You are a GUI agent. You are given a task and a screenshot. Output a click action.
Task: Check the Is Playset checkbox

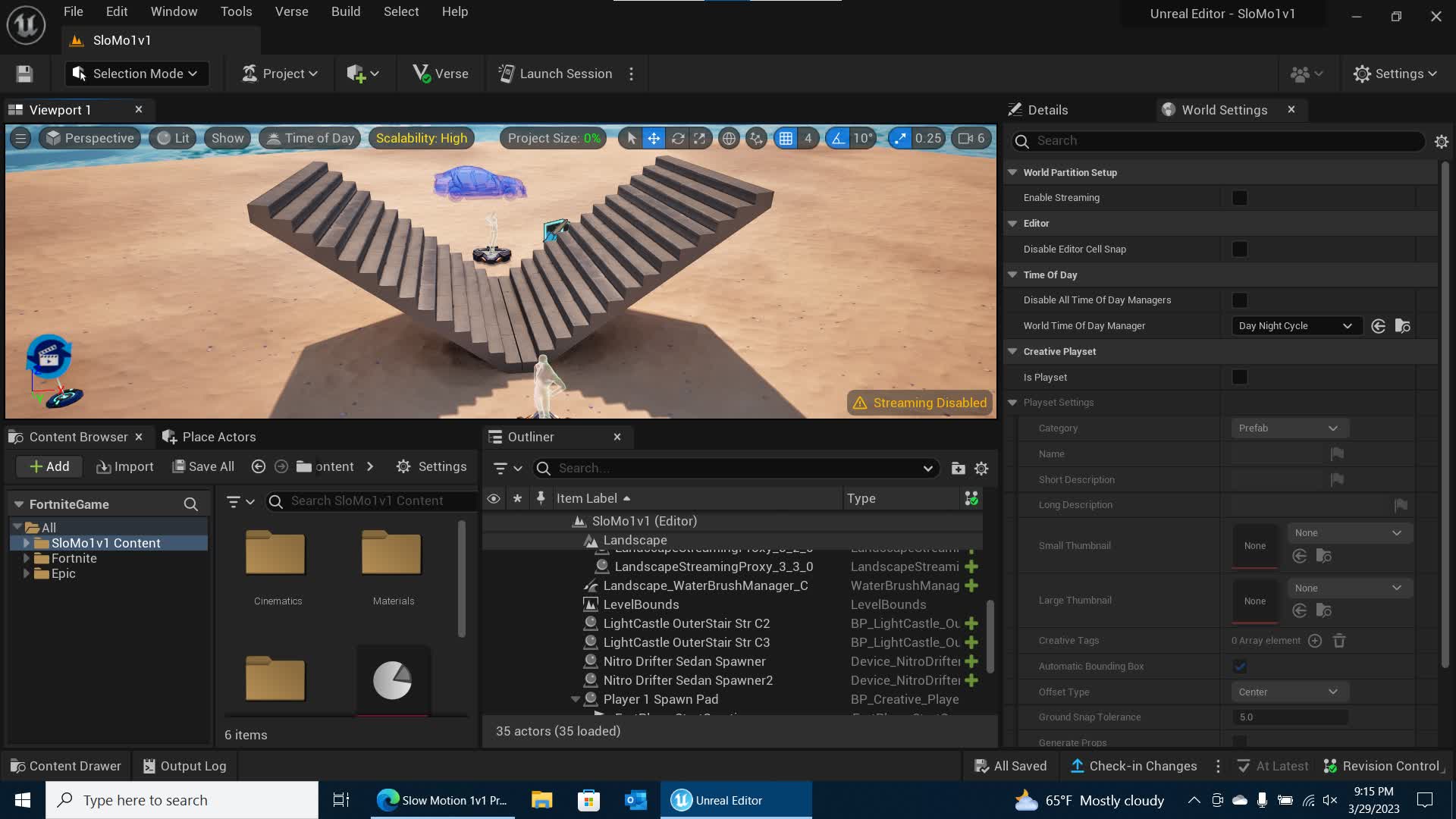tap(1239, 377)
